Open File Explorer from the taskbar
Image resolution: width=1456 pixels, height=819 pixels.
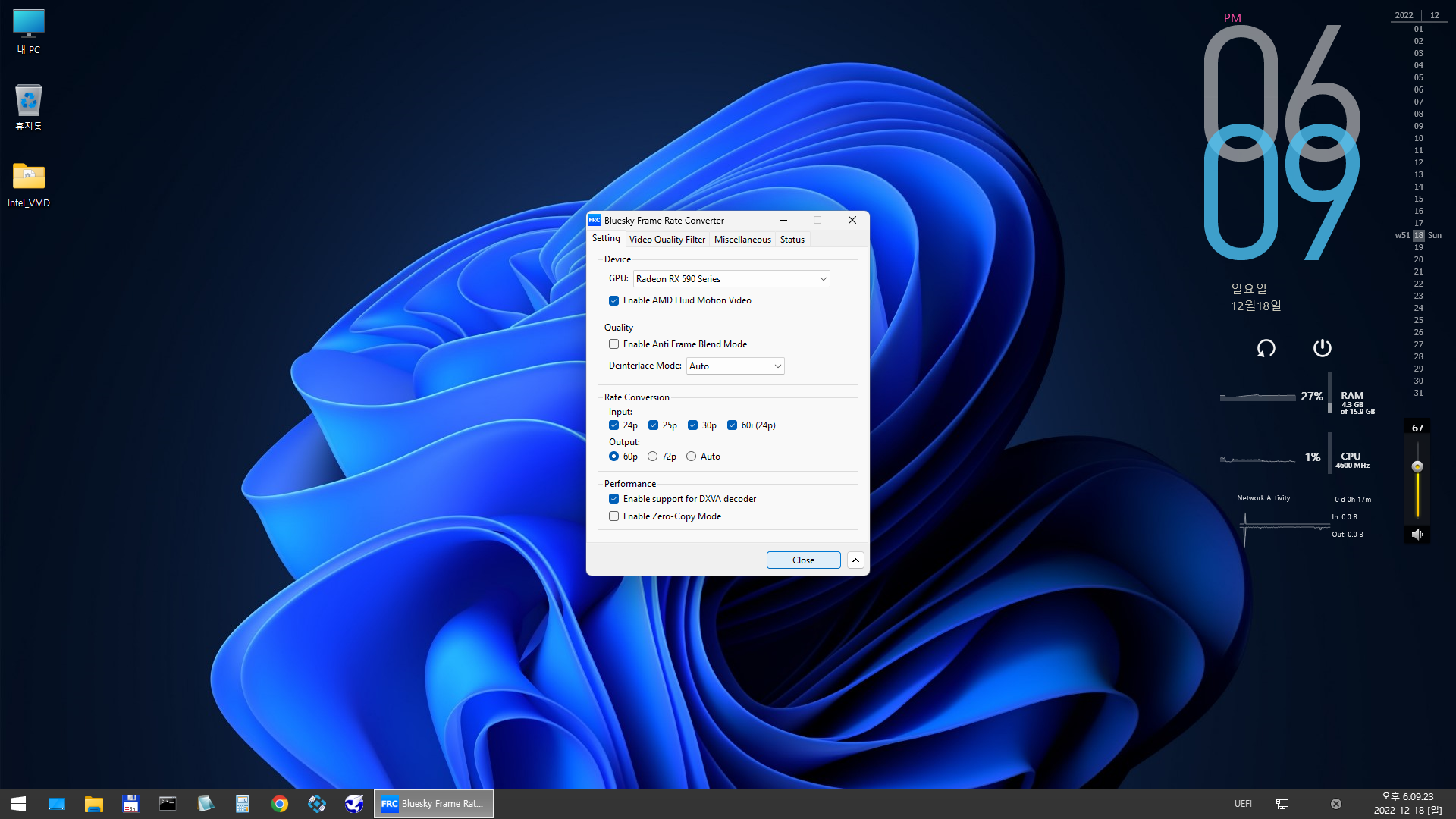[93, 804]
